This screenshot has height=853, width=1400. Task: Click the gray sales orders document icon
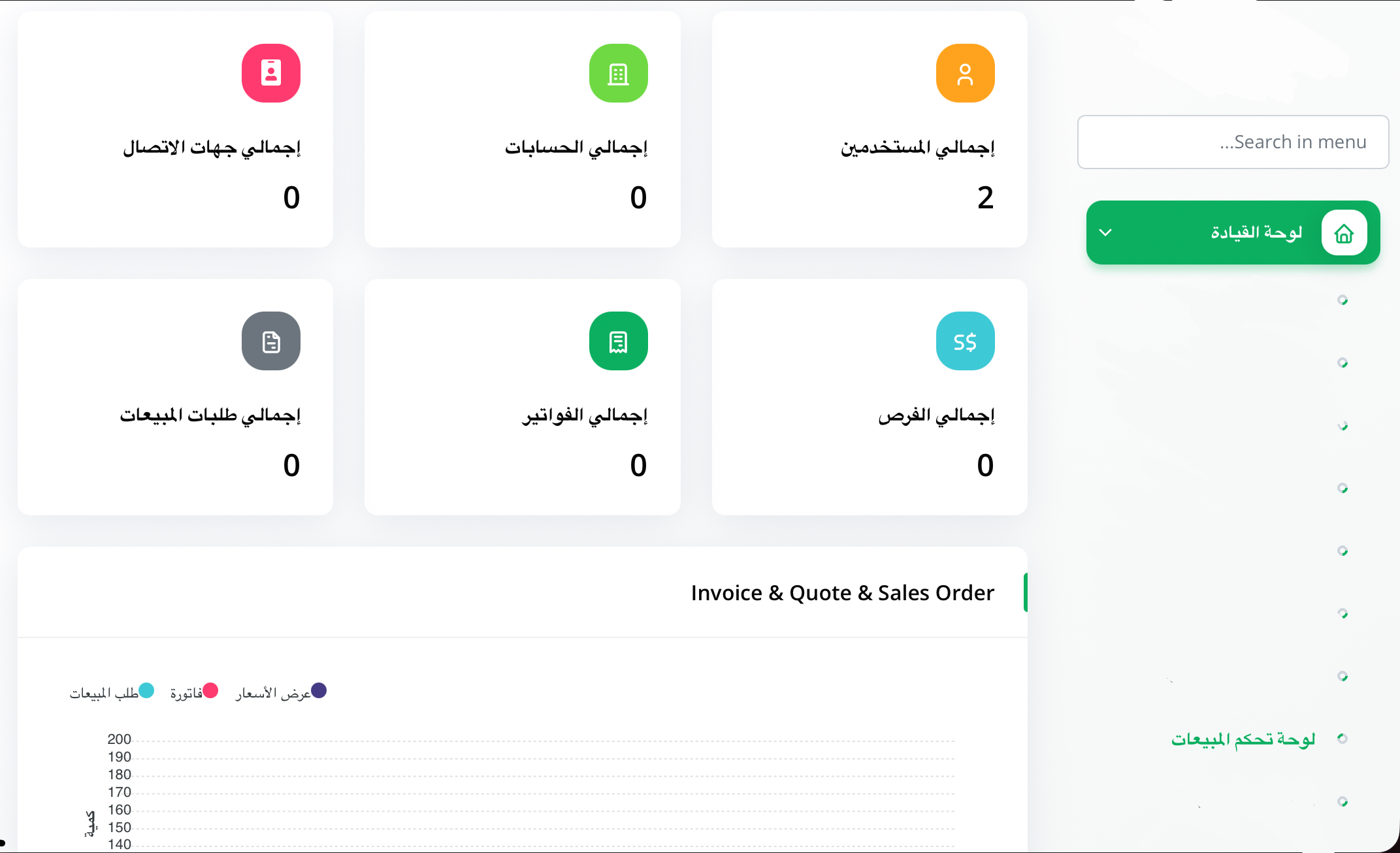[271, 341]
